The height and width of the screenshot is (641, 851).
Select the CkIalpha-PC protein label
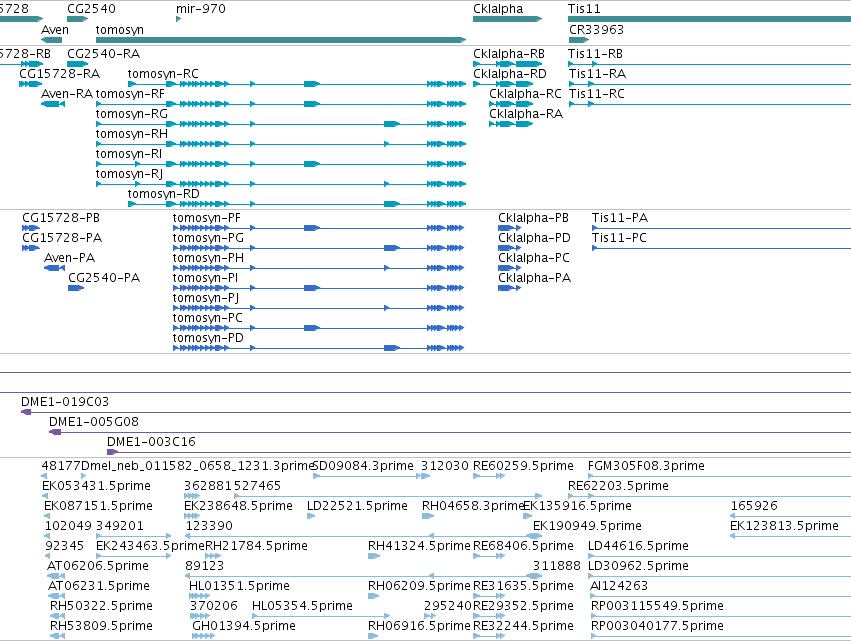pyautogui.click(x=534, y=258)
